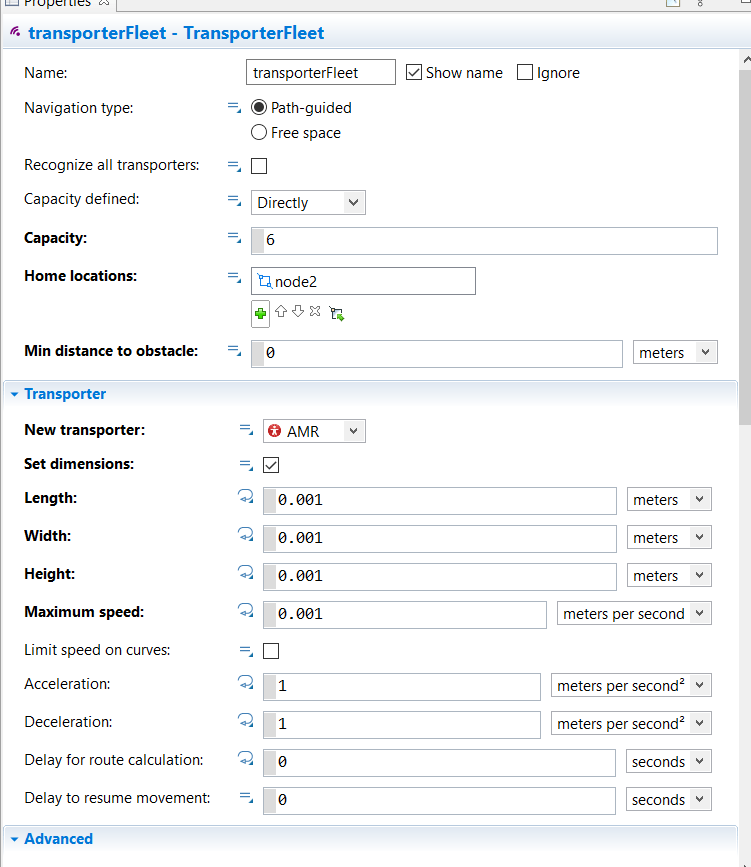This screenshot has width=751, height=867.
Task: Click static/dynamic switch icon for Limit speed on curves
Action: 246,651
